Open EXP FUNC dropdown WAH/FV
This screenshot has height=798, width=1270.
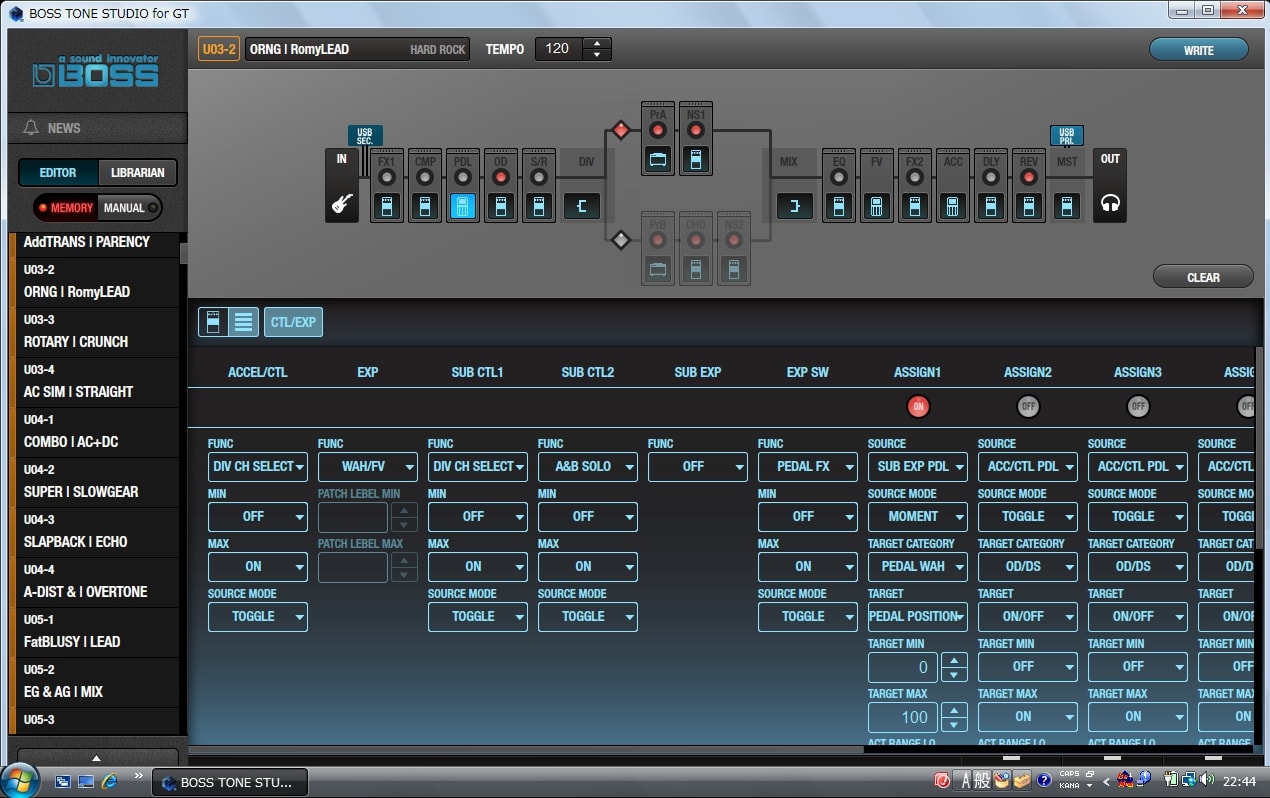tap(368, 466)
